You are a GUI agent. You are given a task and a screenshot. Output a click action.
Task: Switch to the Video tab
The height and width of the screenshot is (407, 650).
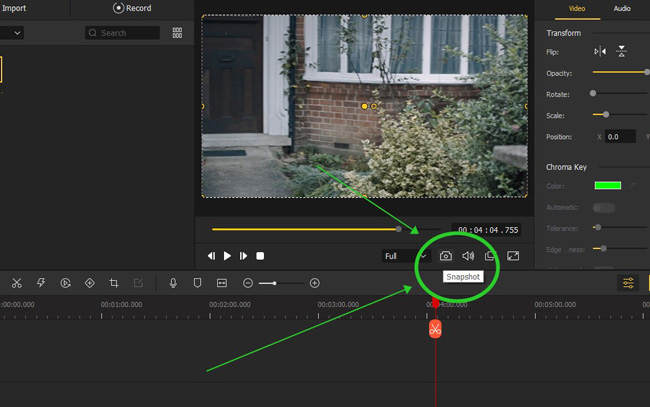[x=577, y=8]
